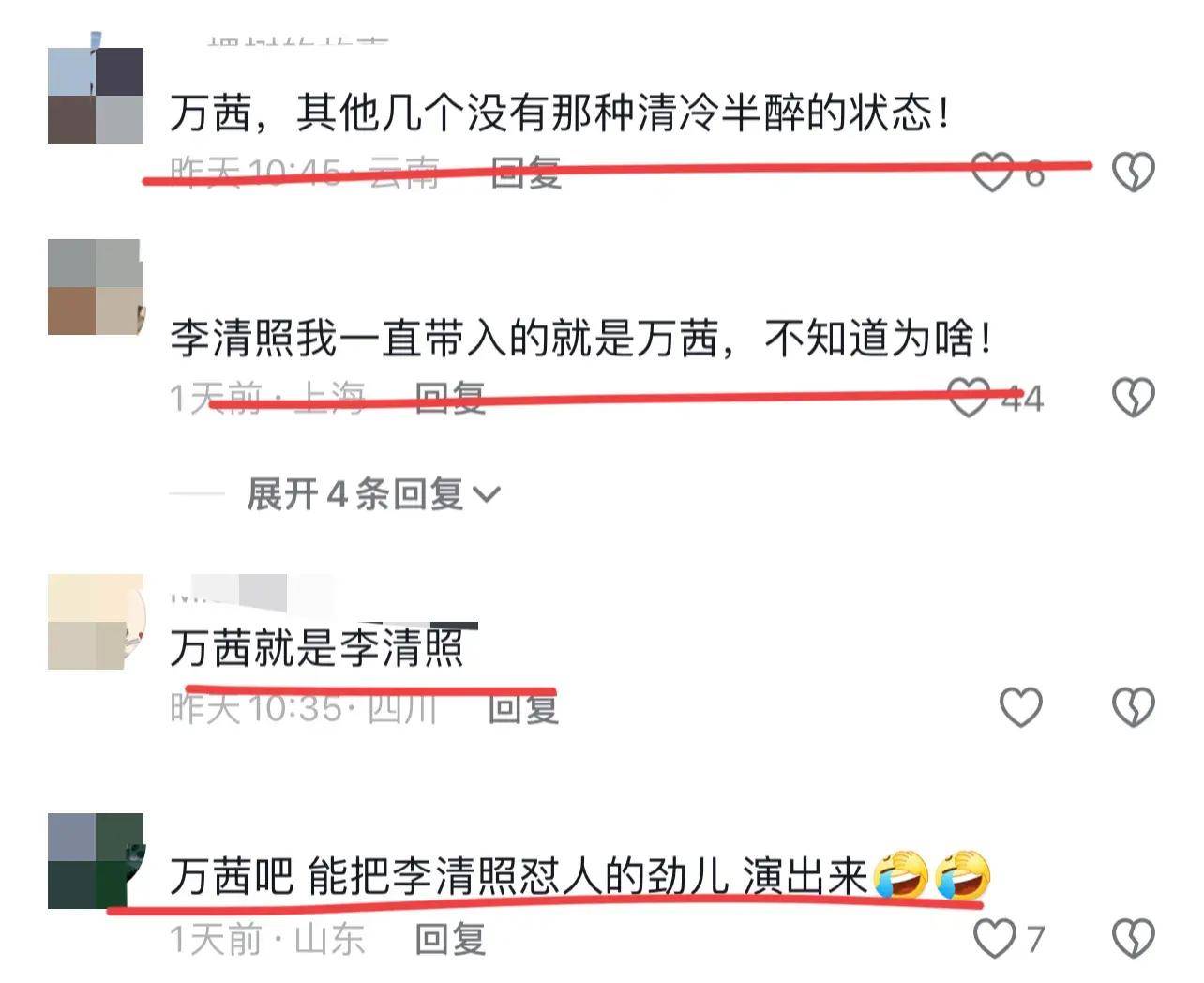Open second commenter's avatar from Shanghai
This screenshot has width=1204, height=983.
tap(96, 287)
